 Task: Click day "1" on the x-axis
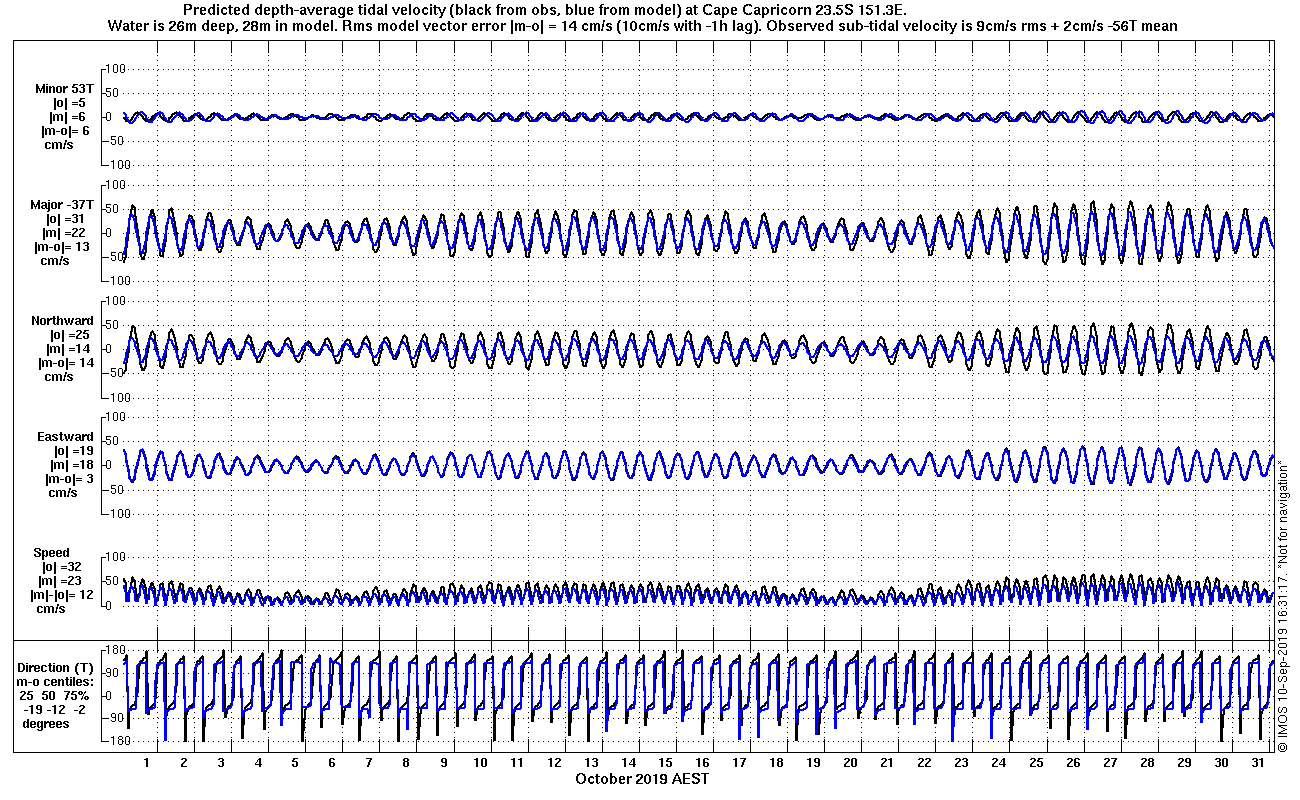pyautogui.click(x=147, y=762)
